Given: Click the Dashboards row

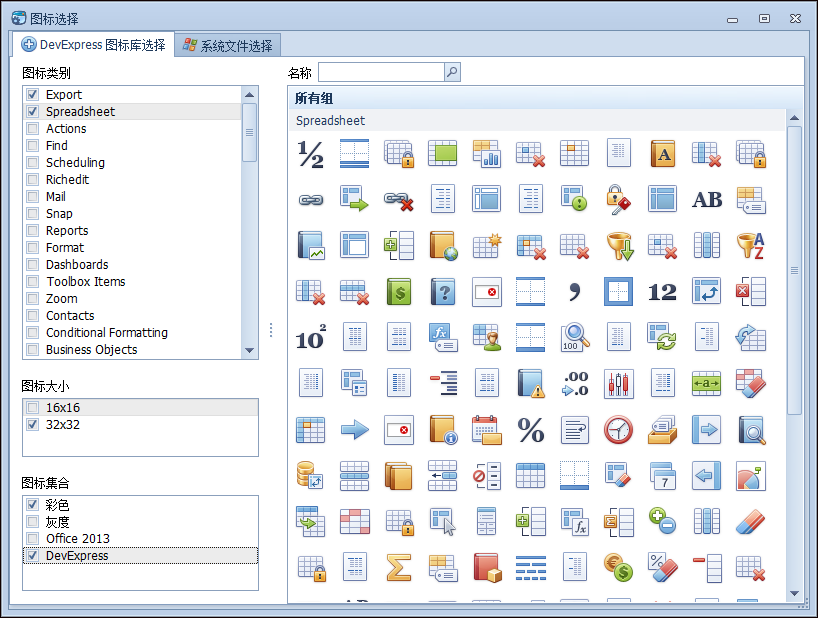Looking at the screenshot, I should click(133, 264).
